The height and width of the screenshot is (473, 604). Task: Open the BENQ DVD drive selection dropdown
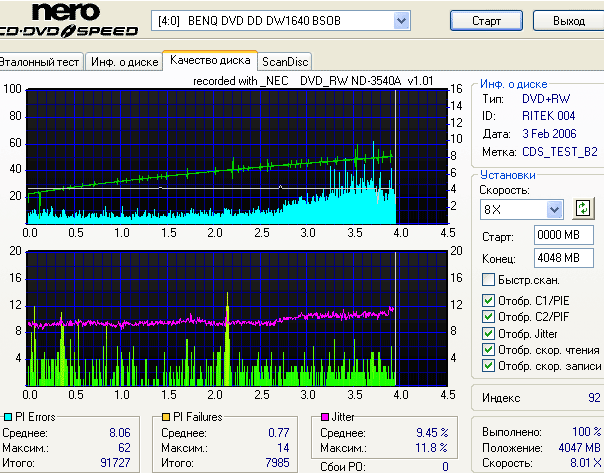pos(401,20)
